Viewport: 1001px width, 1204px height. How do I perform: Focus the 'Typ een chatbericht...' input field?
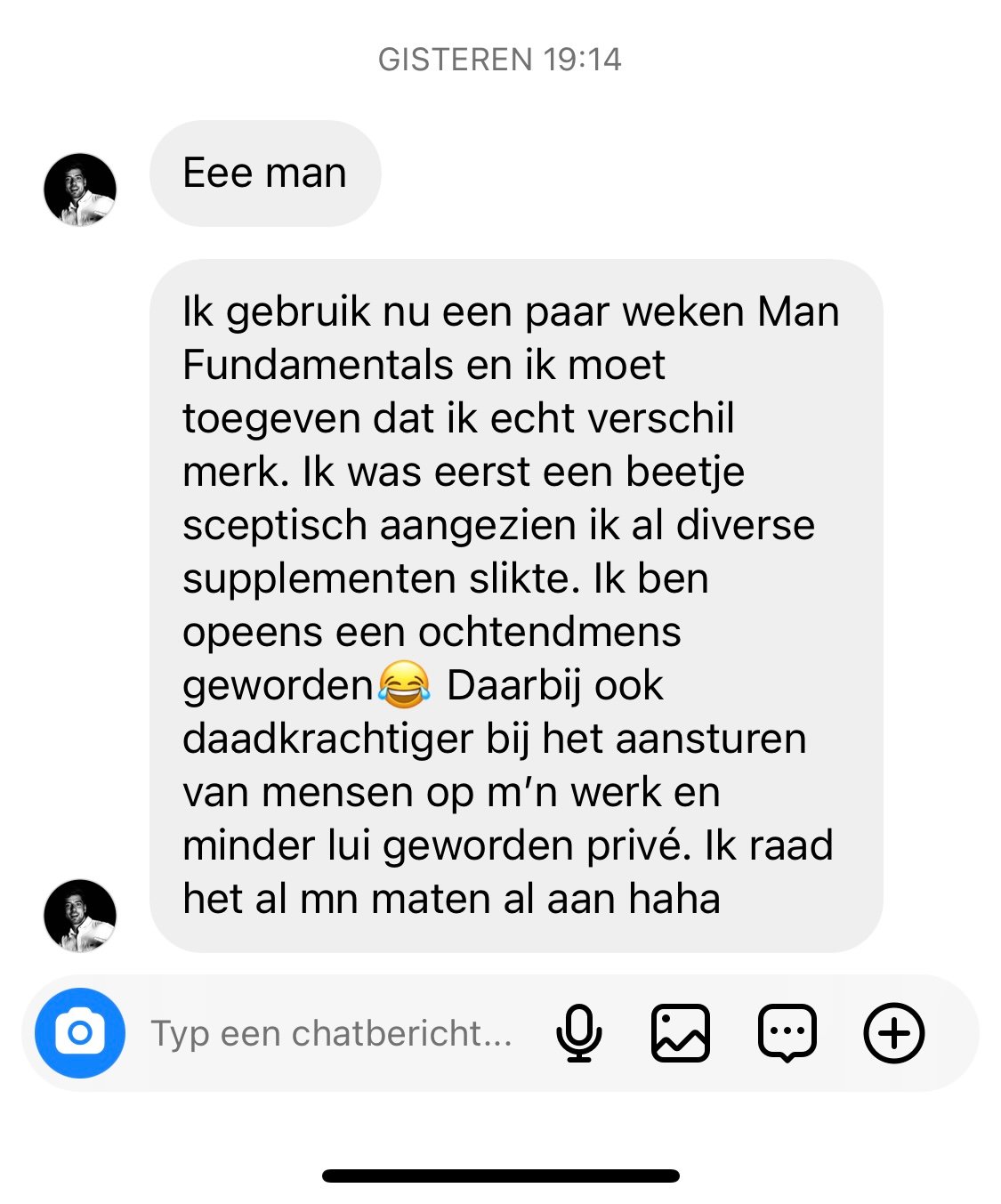[331, 1033]
